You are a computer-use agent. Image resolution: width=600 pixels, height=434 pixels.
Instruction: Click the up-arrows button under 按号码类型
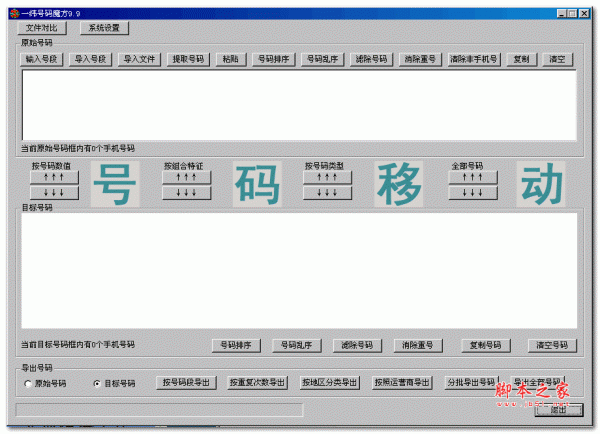pyautogui.click(x=327, y=177)
